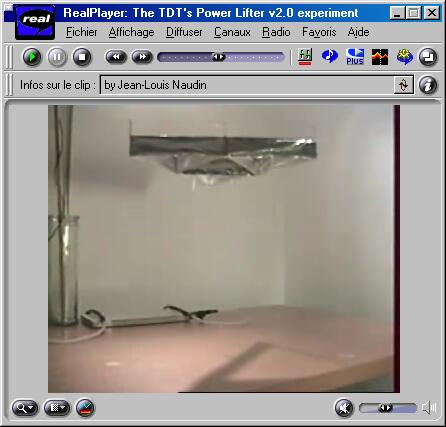The image size is (446, 427).
Task: Open the Favoris menu
Action: [x=319, y=32]
